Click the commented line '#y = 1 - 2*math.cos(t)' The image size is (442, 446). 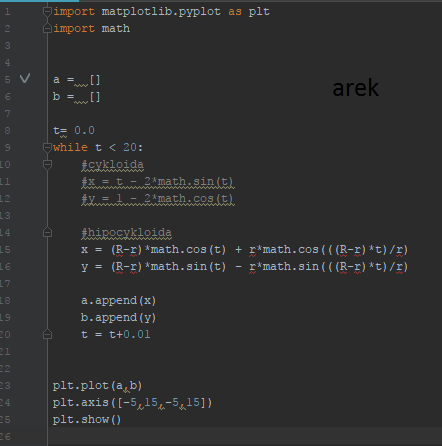pos(158,199)
